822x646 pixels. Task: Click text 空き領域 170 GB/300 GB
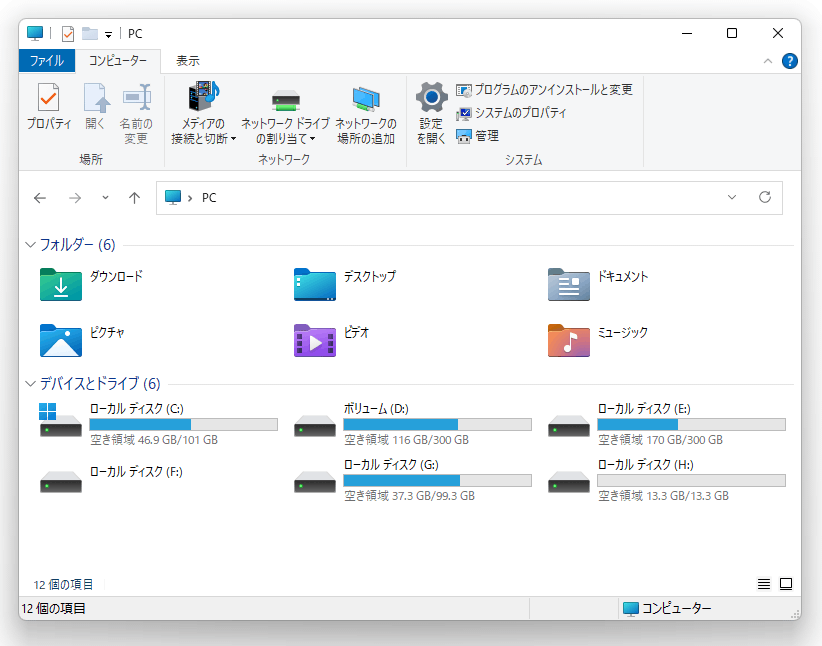tap(661, 440)
